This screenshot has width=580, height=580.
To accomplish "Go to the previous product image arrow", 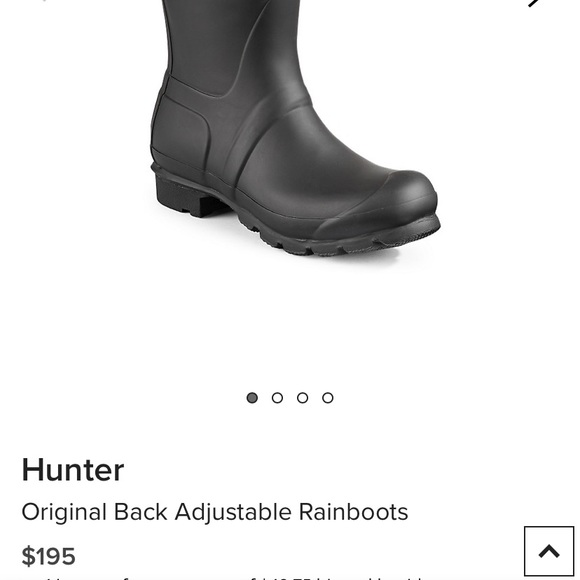I will click(44, 1).
